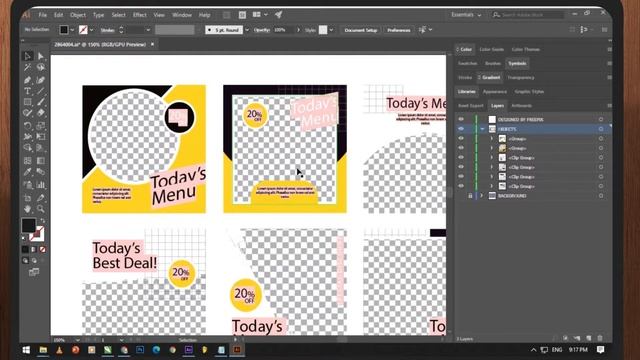
Task: Select the Lasso tool
Action: 41,67
